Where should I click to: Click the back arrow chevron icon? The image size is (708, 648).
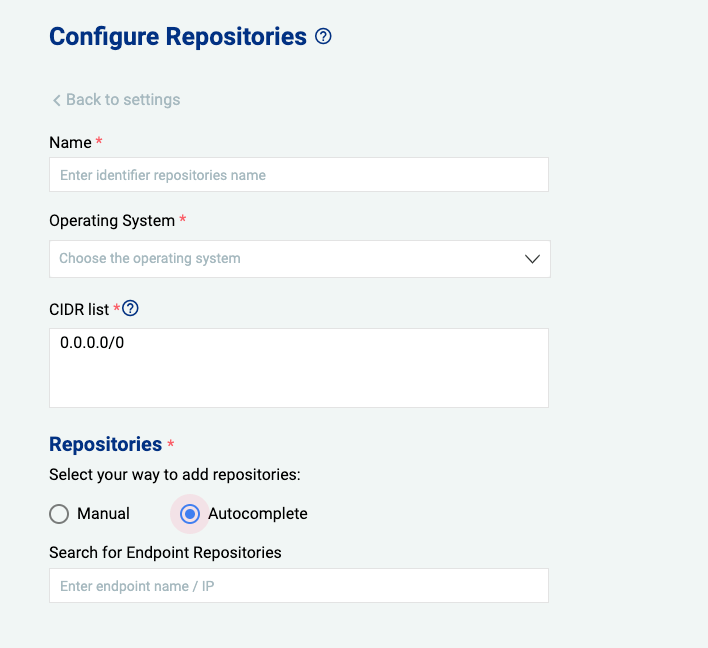56,100
